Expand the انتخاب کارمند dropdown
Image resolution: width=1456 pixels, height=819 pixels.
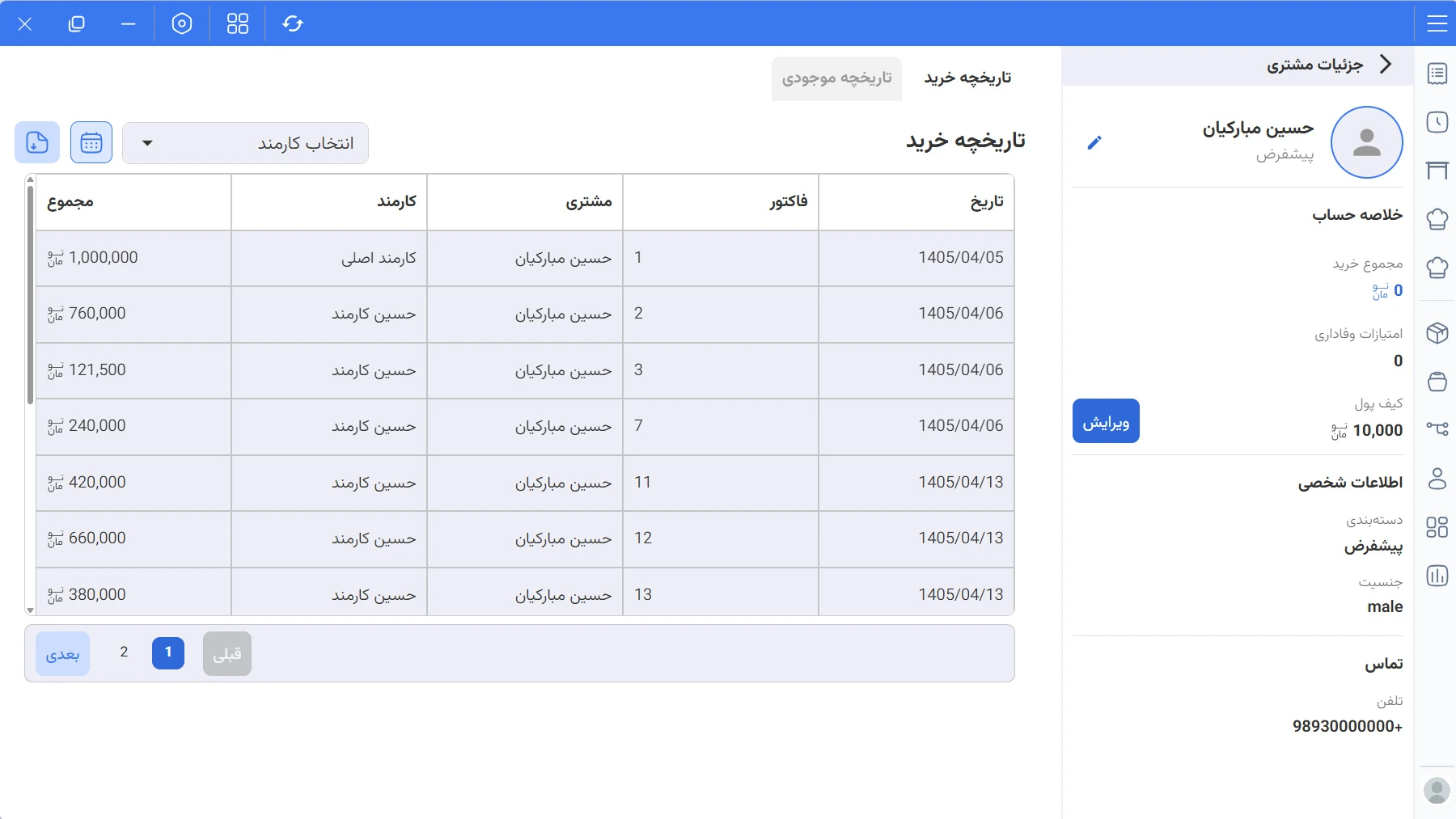pyautogui.click(x=245, y=143)
